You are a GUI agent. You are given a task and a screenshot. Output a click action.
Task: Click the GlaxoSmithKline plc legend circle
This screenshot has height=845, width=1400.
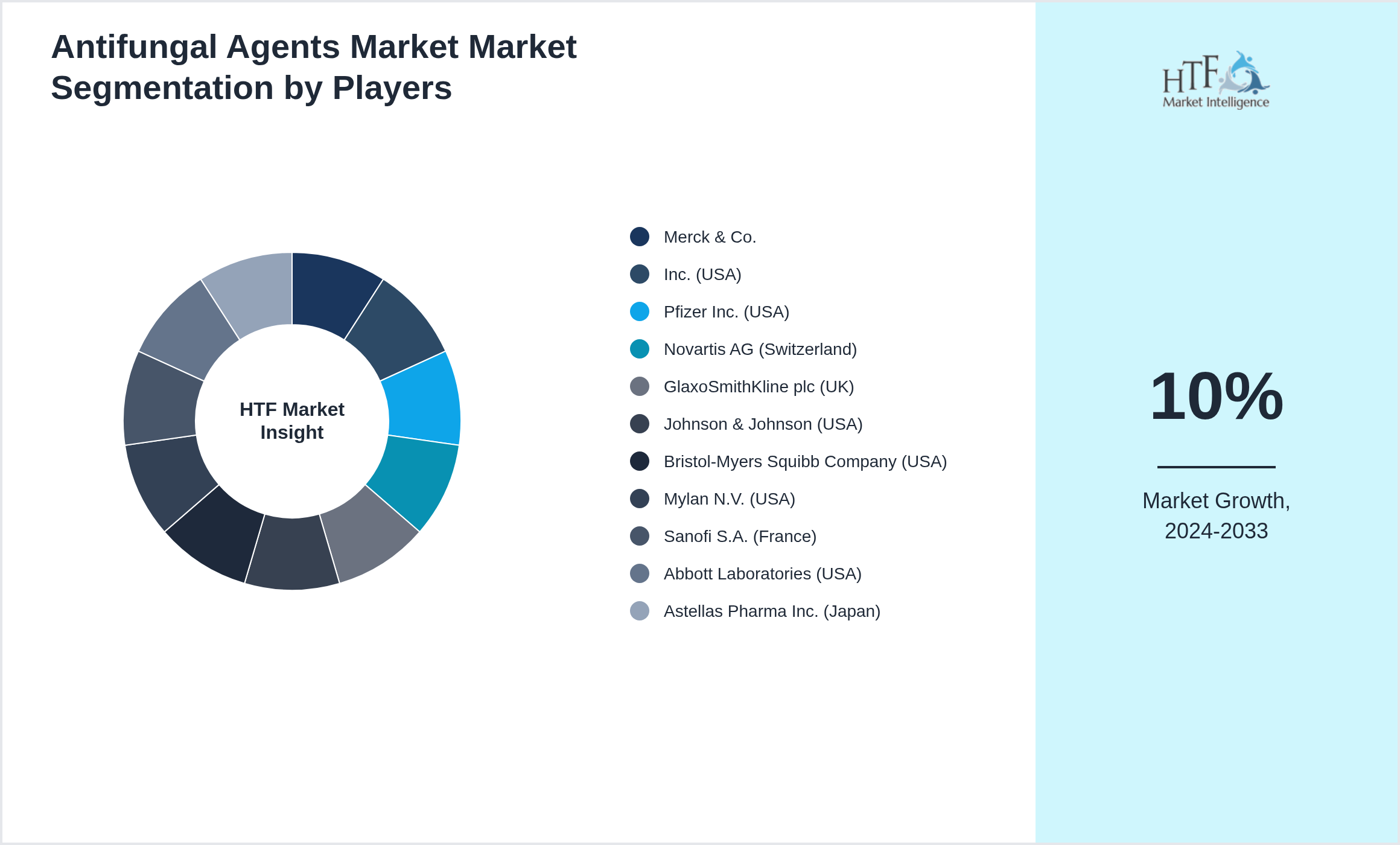point(638,387)
